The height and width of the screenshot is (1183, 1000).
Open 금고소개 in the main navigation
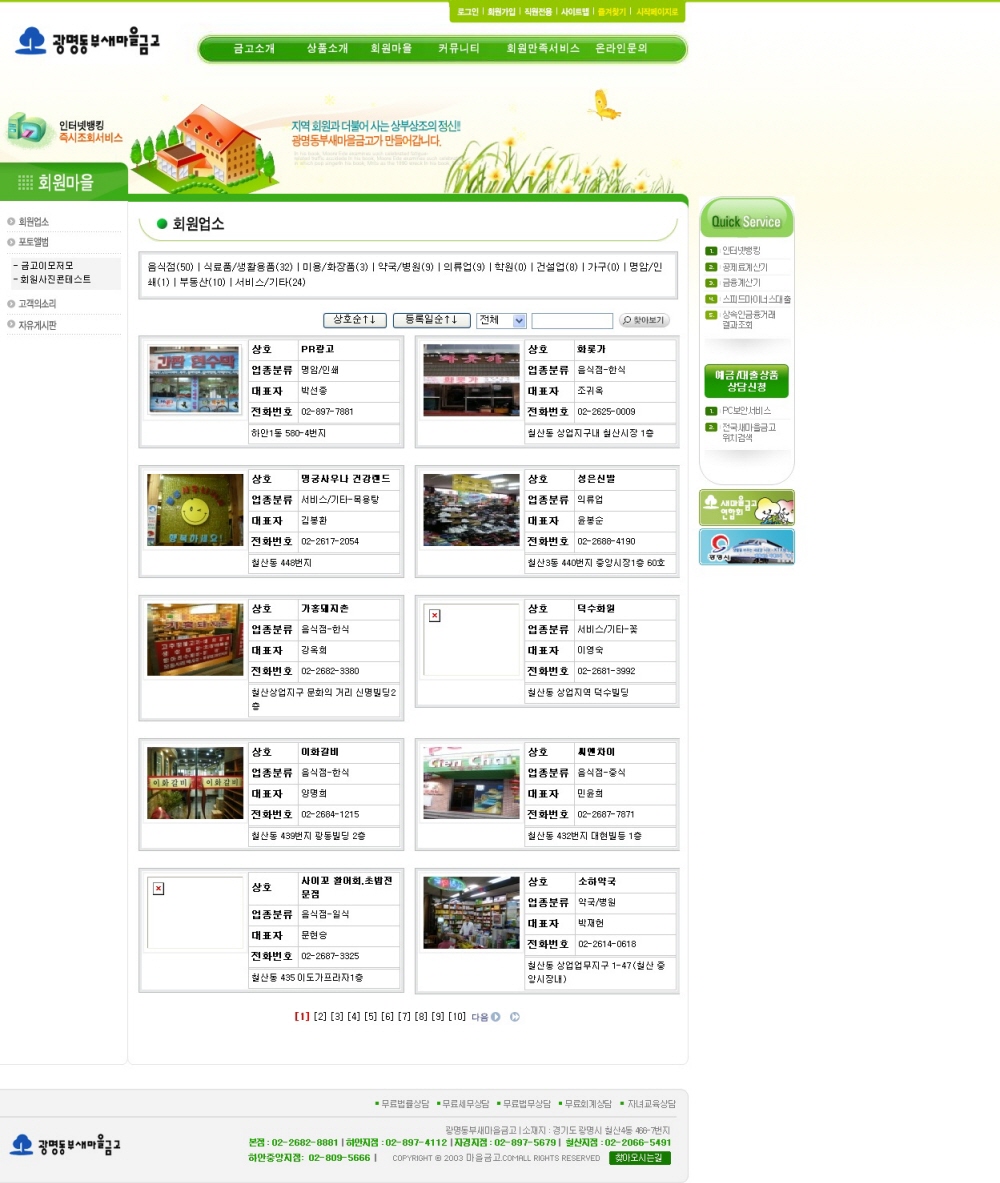tap(254, 48)
